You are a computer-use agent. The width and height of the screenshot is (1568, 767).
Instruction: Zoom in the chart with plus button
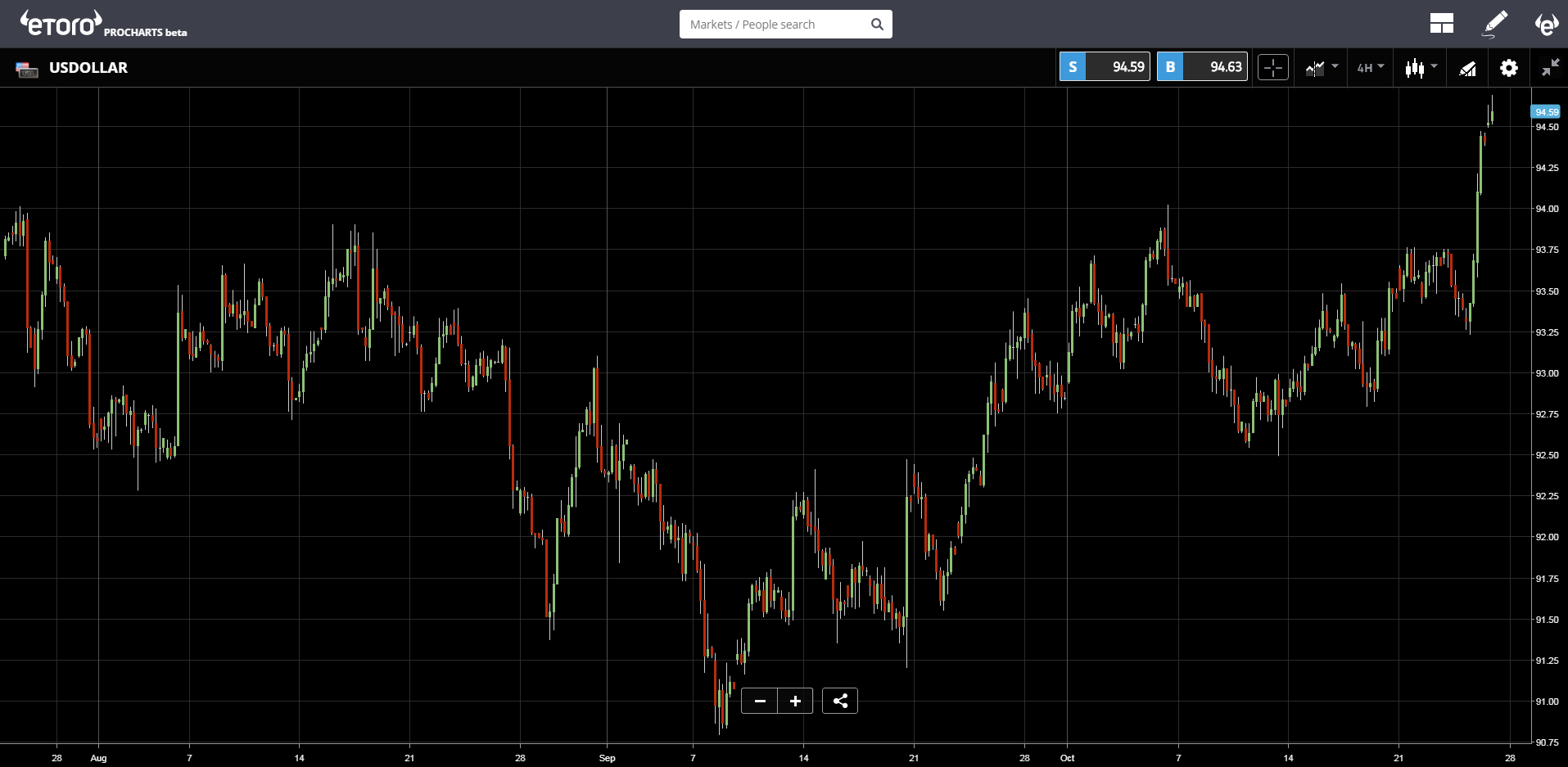tap(795, 701)
